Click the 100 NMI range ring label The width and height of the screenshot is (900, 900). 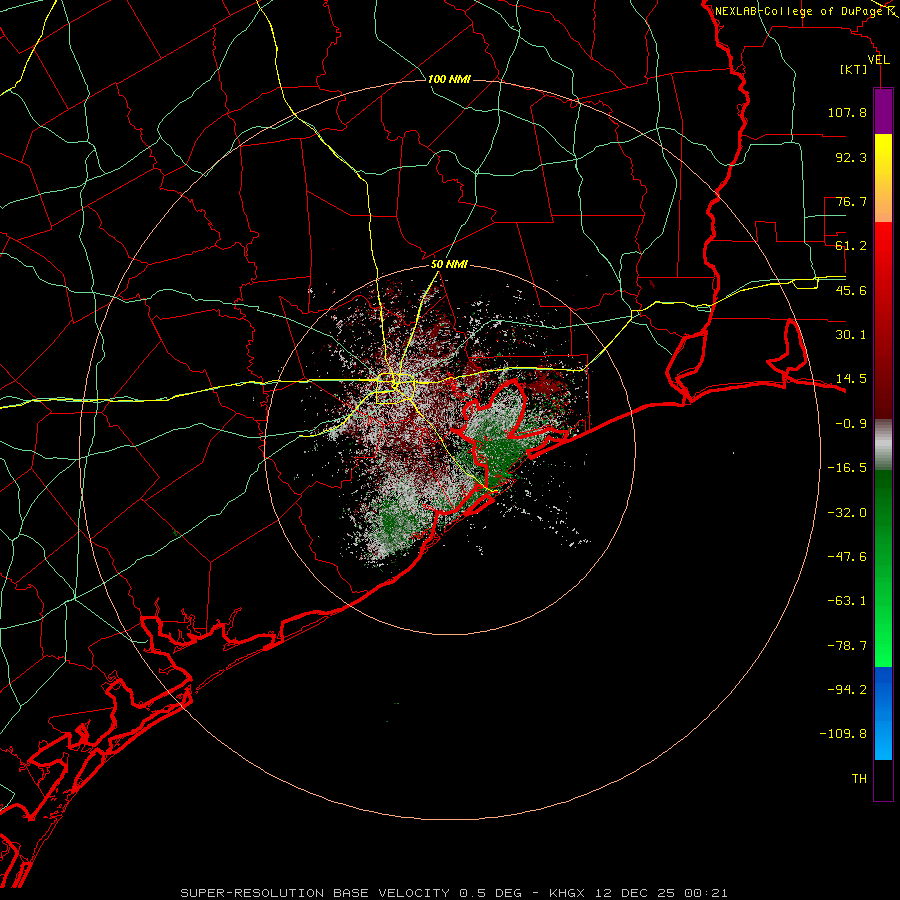click(x=449, y=79)
